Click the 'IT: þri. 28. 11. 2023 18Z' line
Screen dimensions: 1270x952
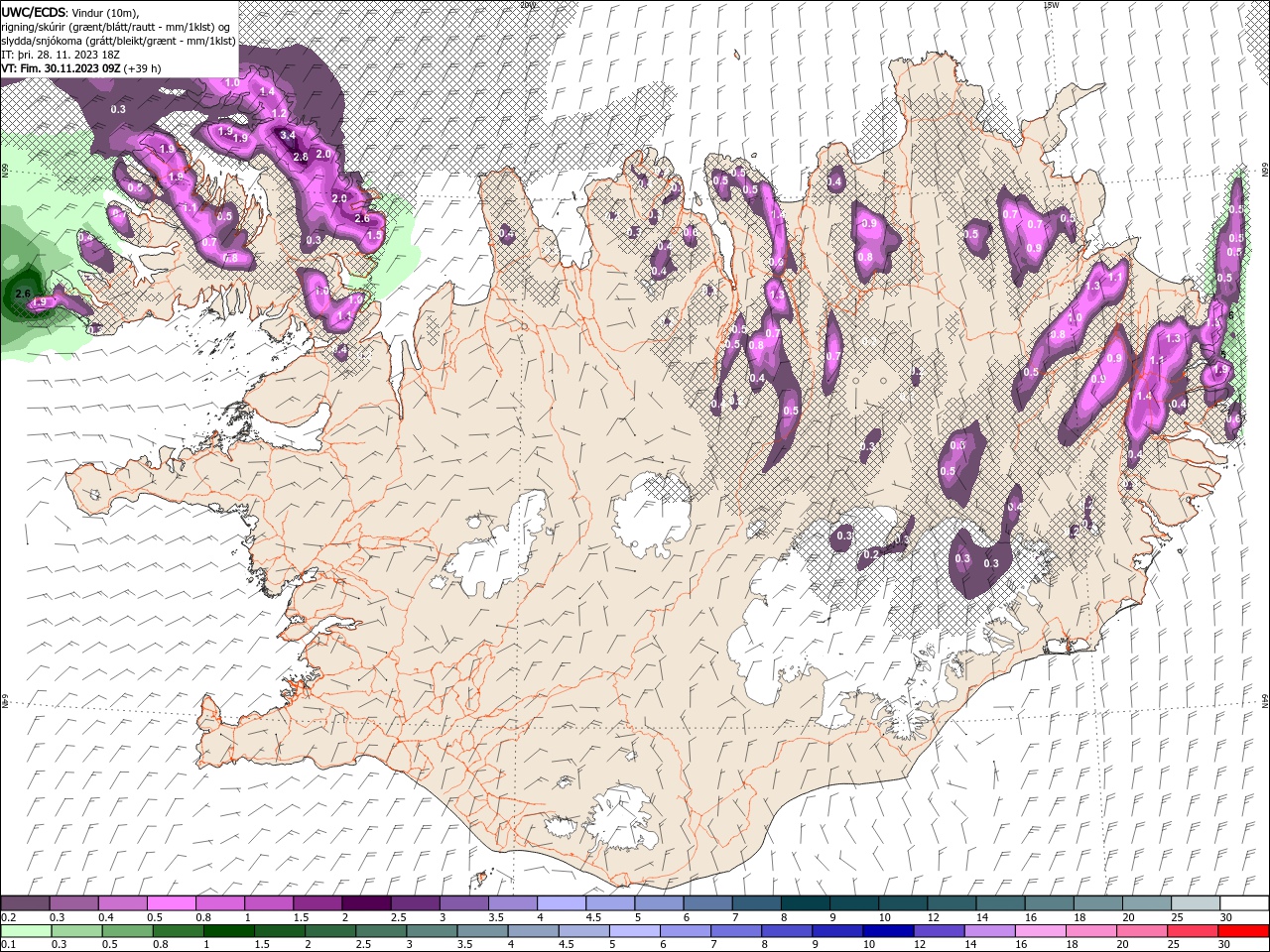click(61, 55)
